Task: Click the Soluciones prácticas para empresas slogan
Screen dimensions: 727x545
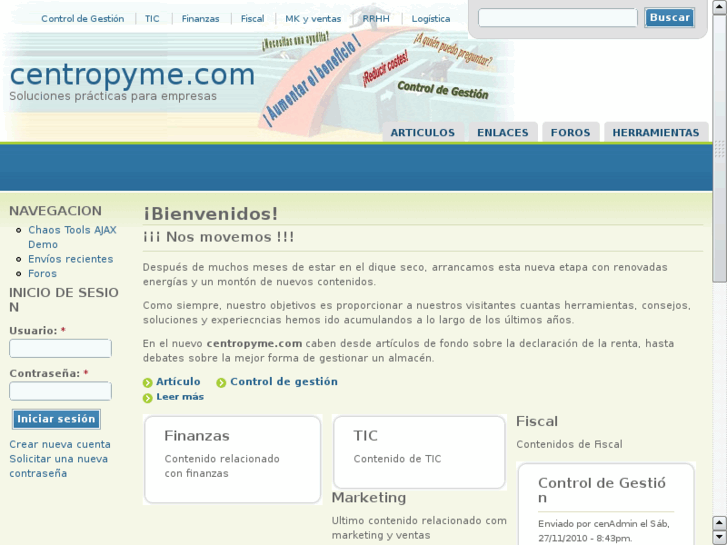Action: pos(113,96)
